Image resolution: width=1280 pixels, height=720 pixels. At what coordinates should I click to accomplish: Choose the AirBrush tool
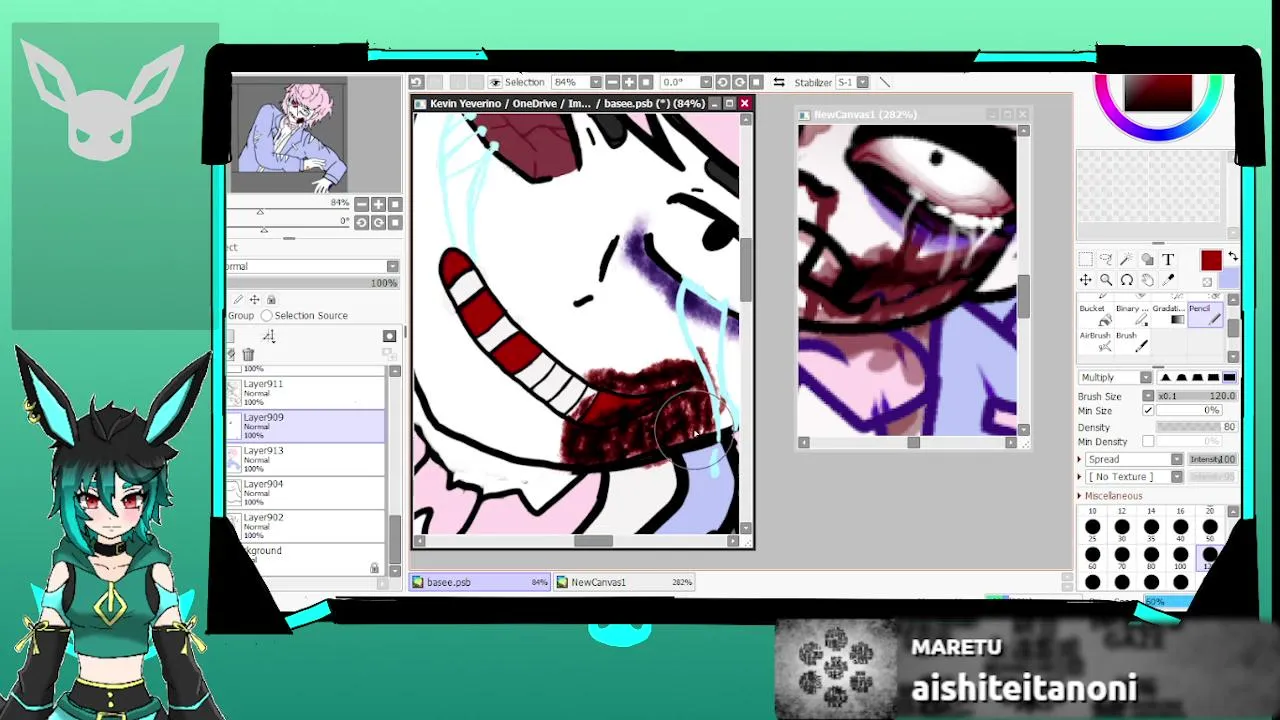point(1095,341)
